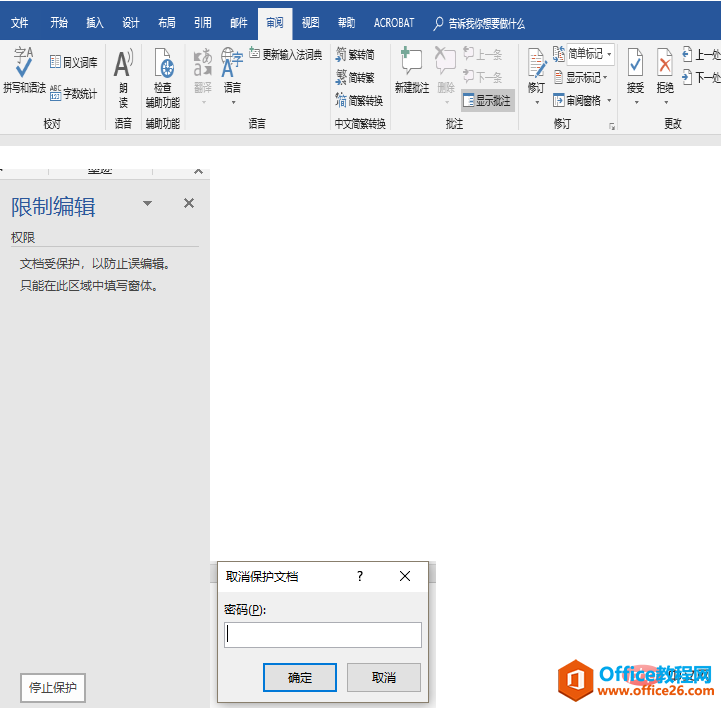Expand the Reviewing Pane dropdown arrow
The width and height of the screenshot is (721, 708).
(x=609, y=100)
